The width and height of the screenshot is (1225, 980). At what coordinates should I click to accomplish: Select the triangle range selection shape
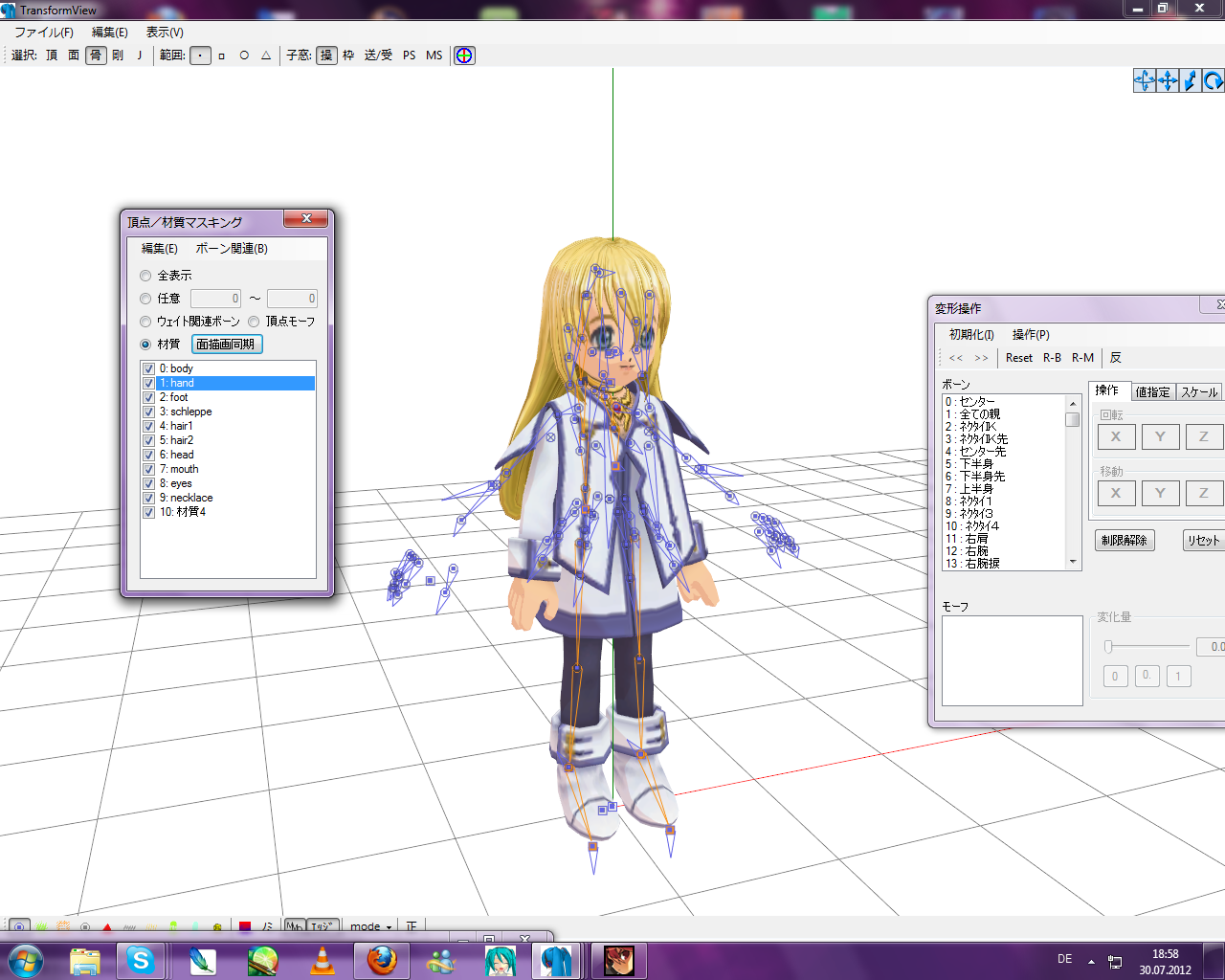click(266, 56)
